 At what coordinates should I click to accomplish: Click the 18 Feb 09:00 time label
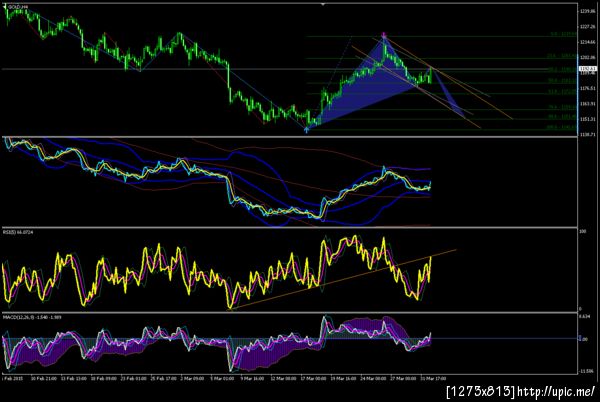click(103, 379)
